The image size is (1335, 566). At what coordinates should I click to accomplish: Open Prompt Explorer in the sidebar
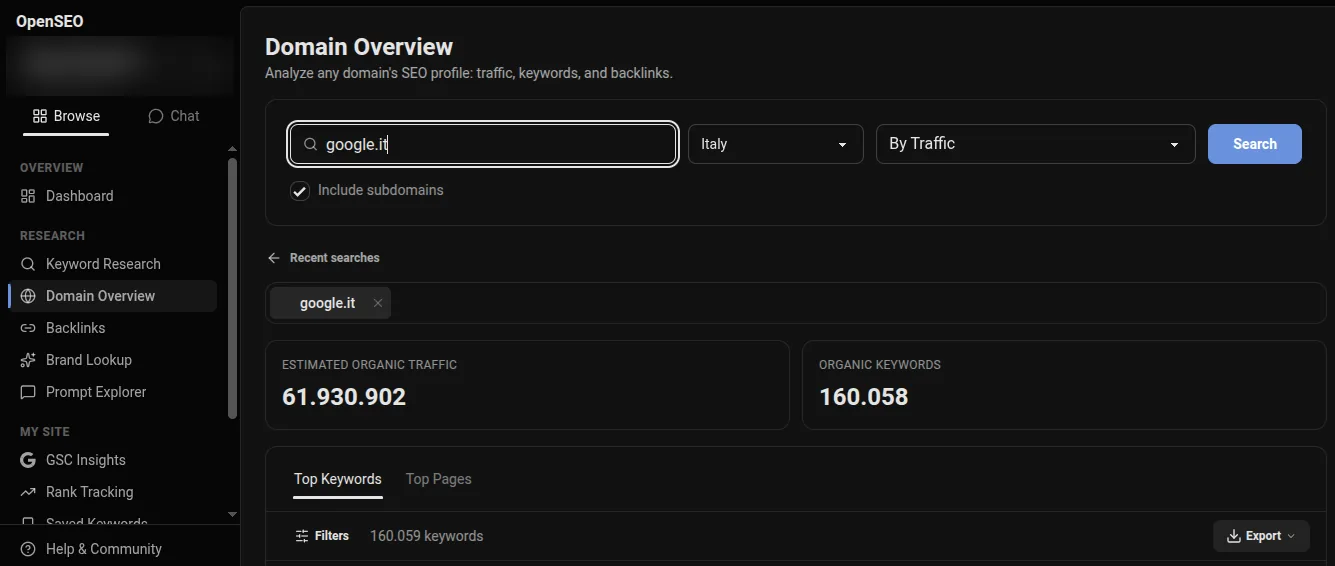[112, 392]
